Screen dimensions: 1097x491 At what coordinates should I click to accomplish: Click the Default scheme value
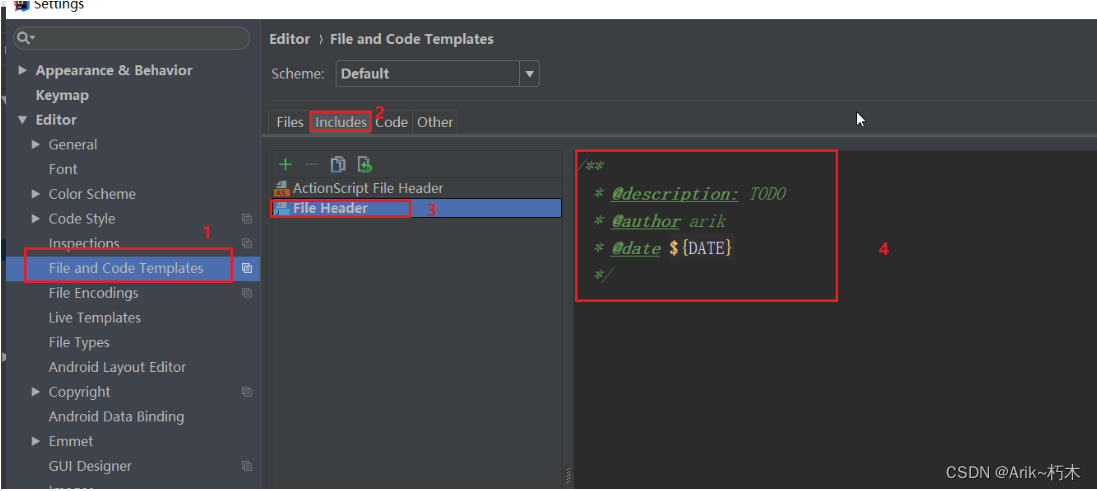[x=365, y=73]
